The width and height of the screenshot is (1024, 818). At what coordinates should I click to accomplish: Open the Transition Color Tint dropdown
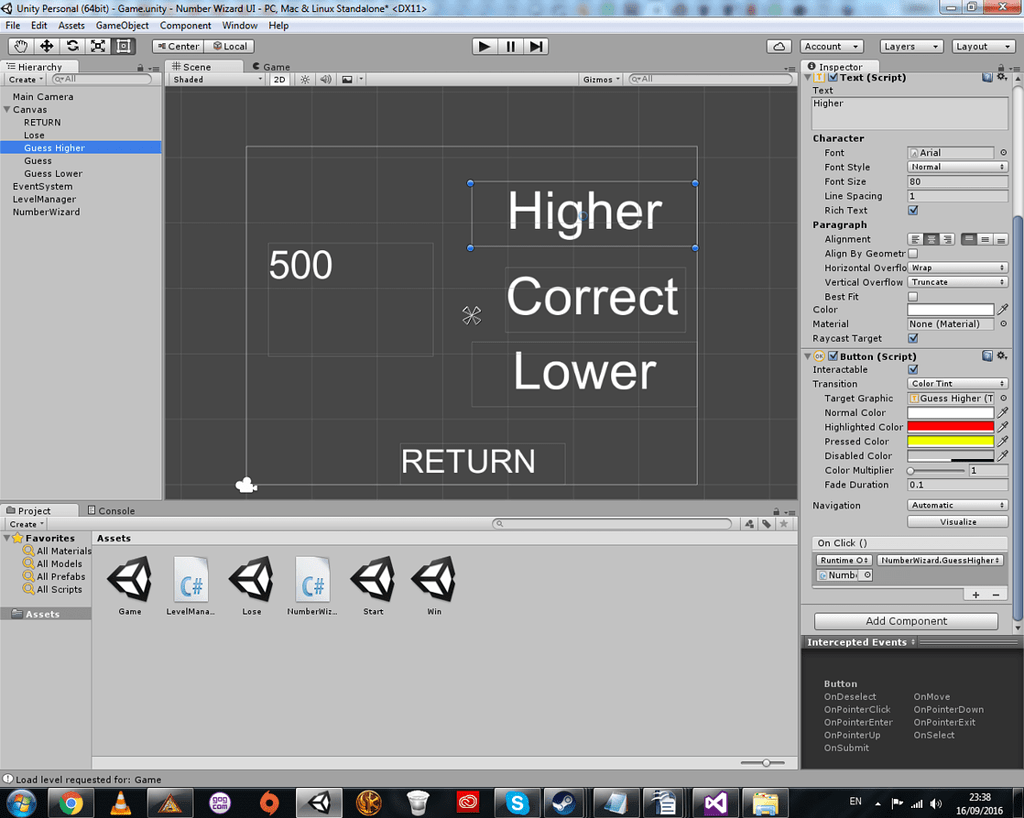click(x=957, y=384)
